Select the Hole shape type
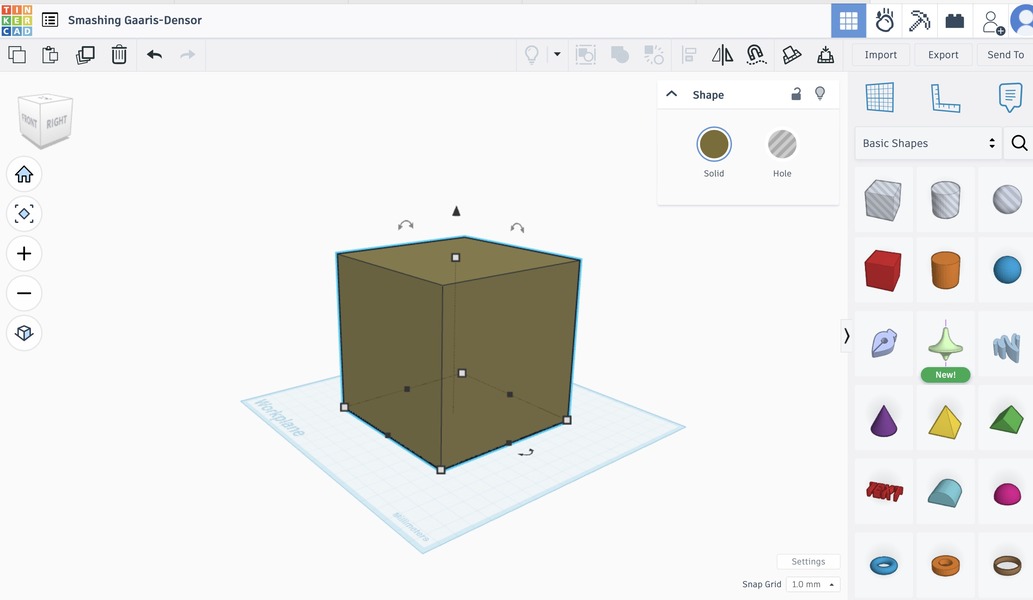Screen dimensions: 1033x600 click(782, 145)
